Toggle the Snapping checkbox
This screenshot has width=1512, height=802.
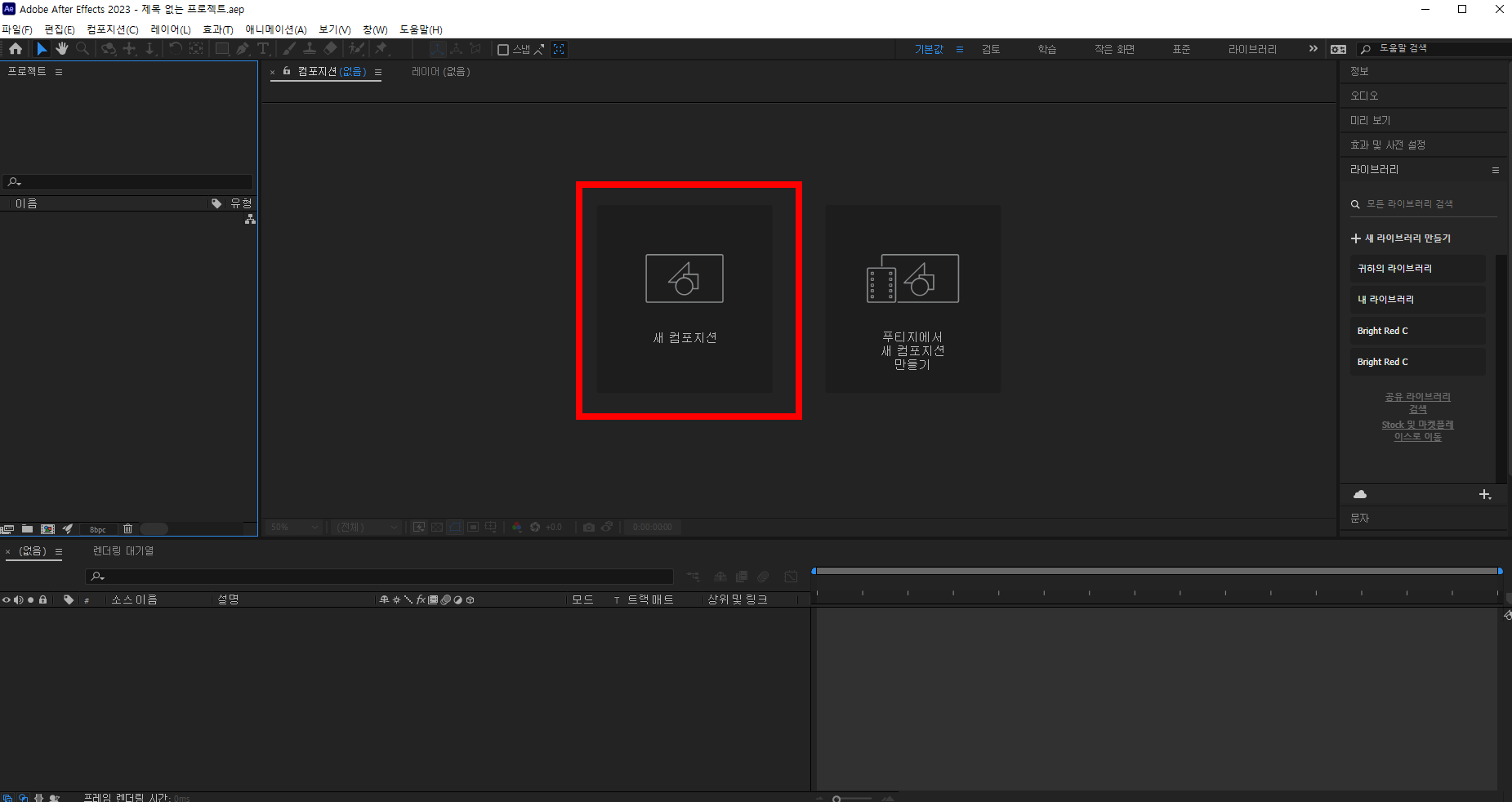tap(503, 50)
